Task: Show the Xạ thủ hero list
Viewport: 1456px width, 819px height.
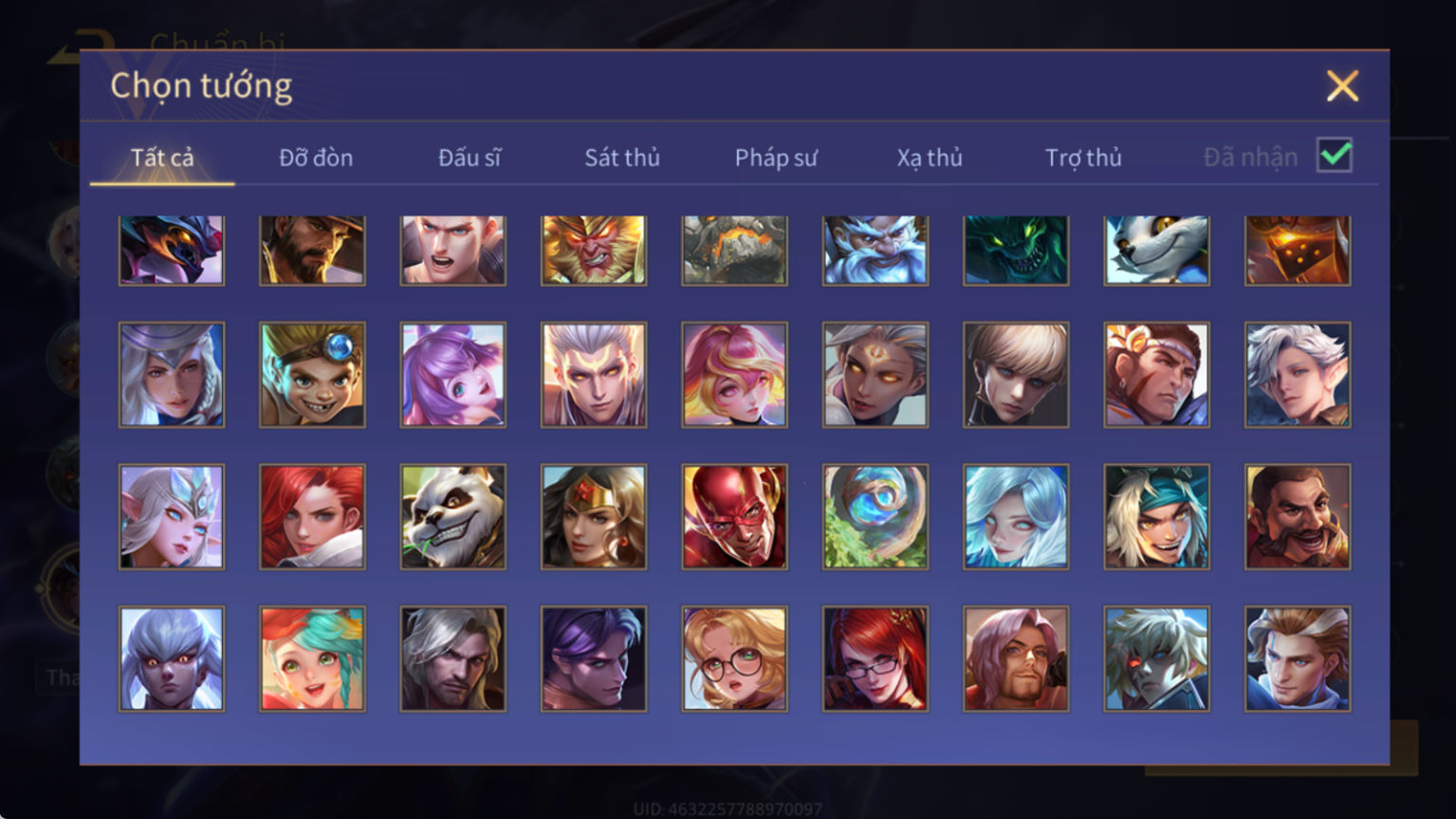Action: coord(930,158)
